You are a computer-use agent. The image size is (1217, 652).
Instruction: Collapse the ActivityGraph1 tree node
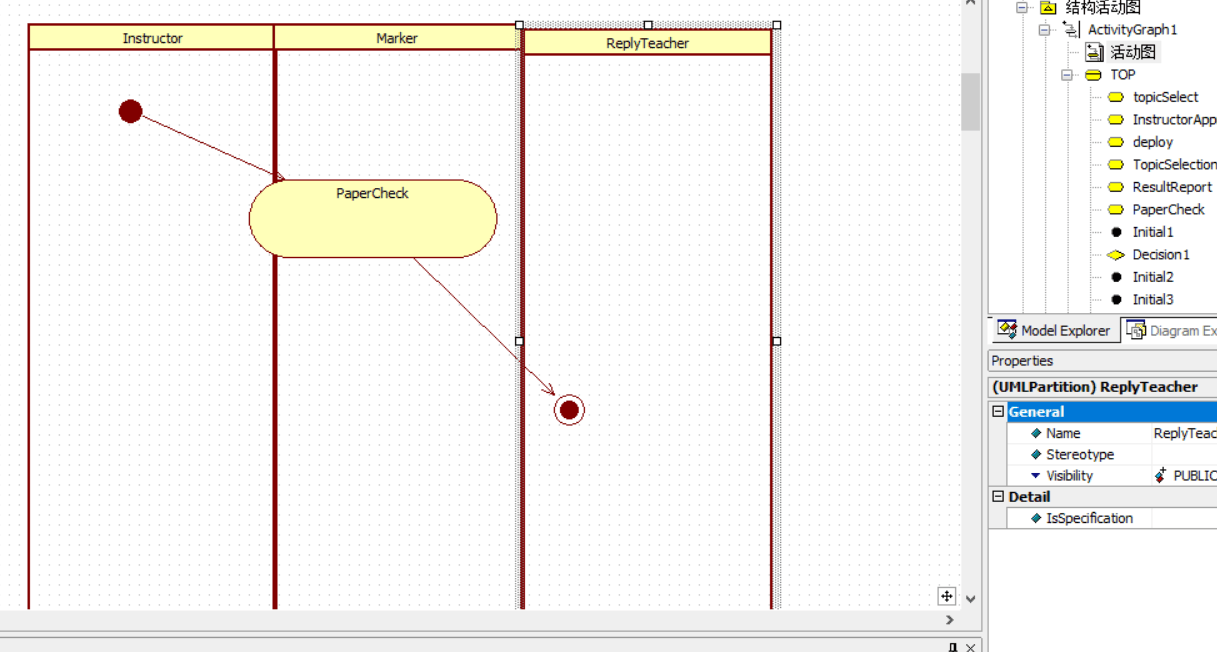[x=1045, y=30]
